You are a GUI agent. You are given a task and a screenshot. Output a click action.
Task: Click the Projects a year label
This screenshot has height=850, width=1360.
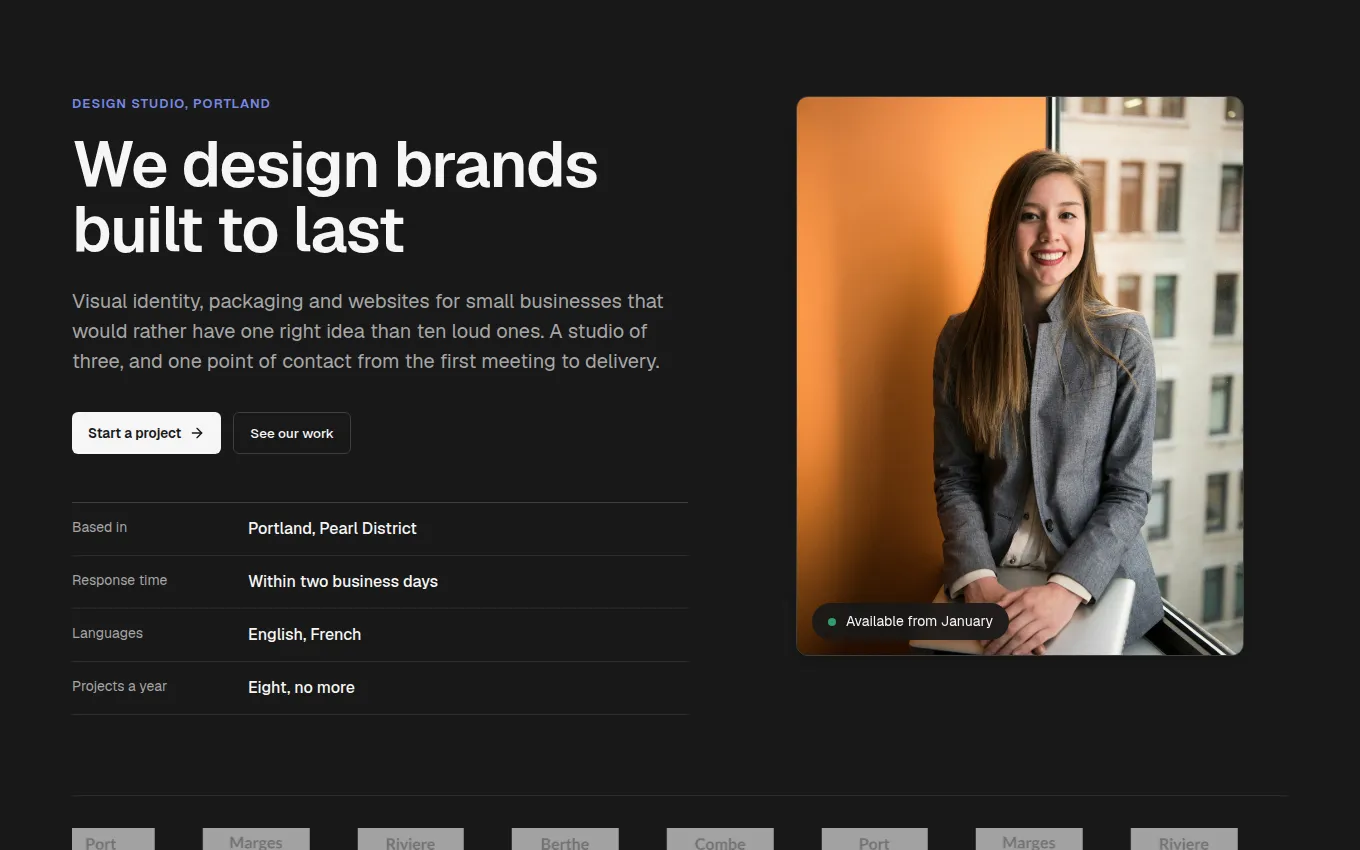(120, 686)
